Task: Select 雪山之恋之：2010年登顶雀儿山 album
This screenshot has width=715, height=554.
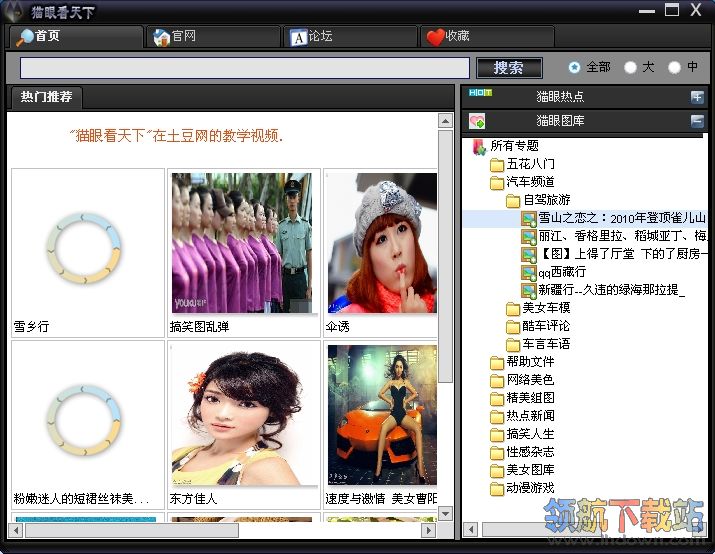Action: [x=622, y=218]
